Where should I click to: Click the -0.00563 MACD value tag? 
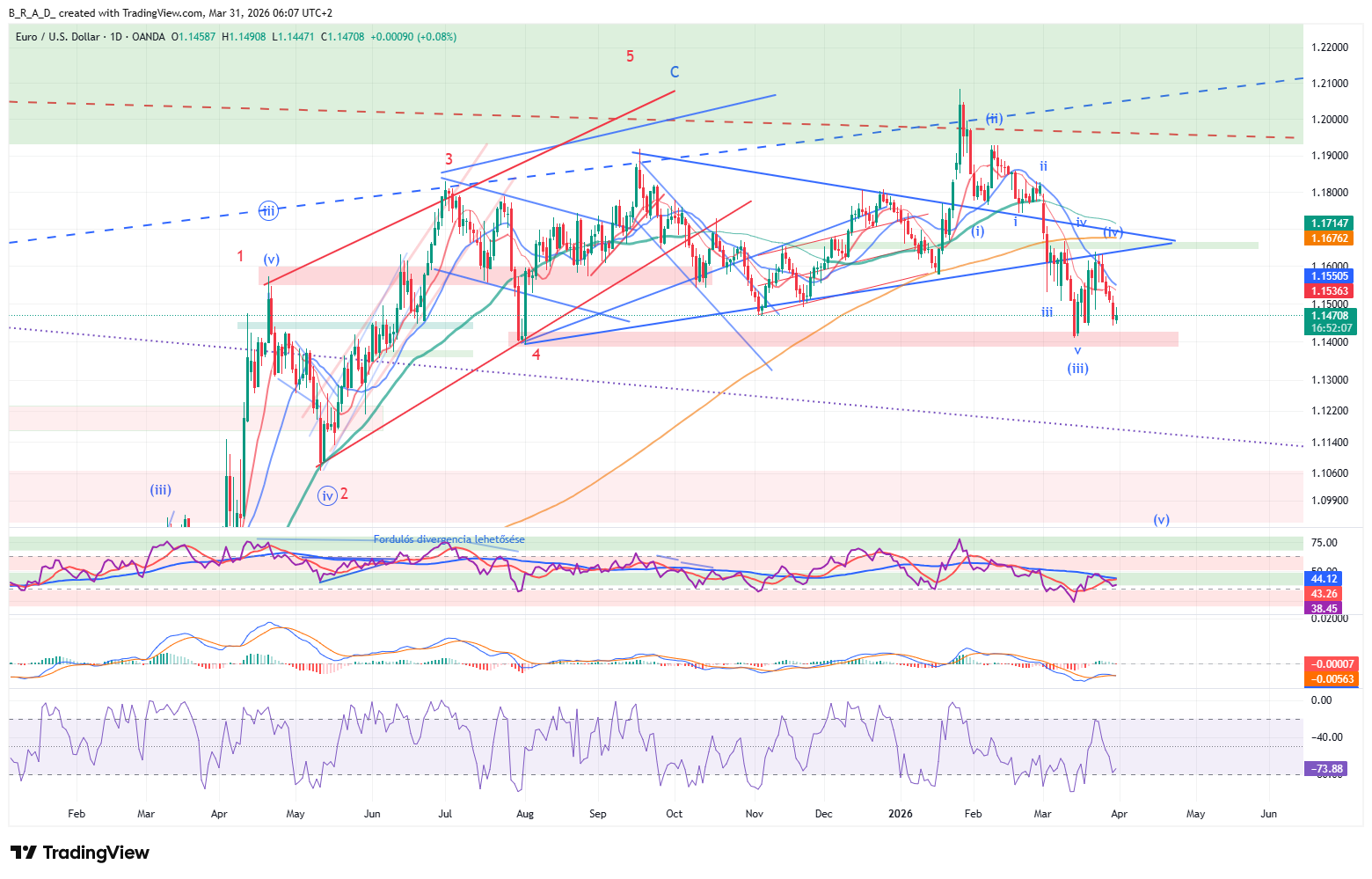(1332, 679)
